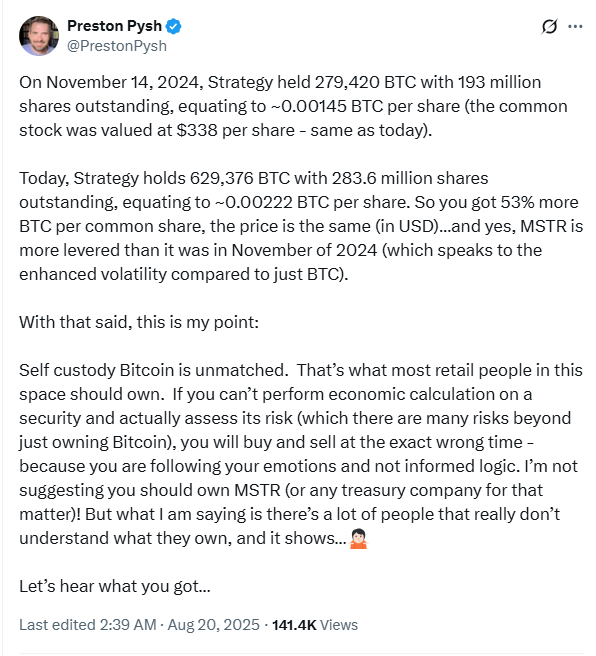596x656 pixels.
Task: Click the blue verified checkmark badge
Action: 173,26
